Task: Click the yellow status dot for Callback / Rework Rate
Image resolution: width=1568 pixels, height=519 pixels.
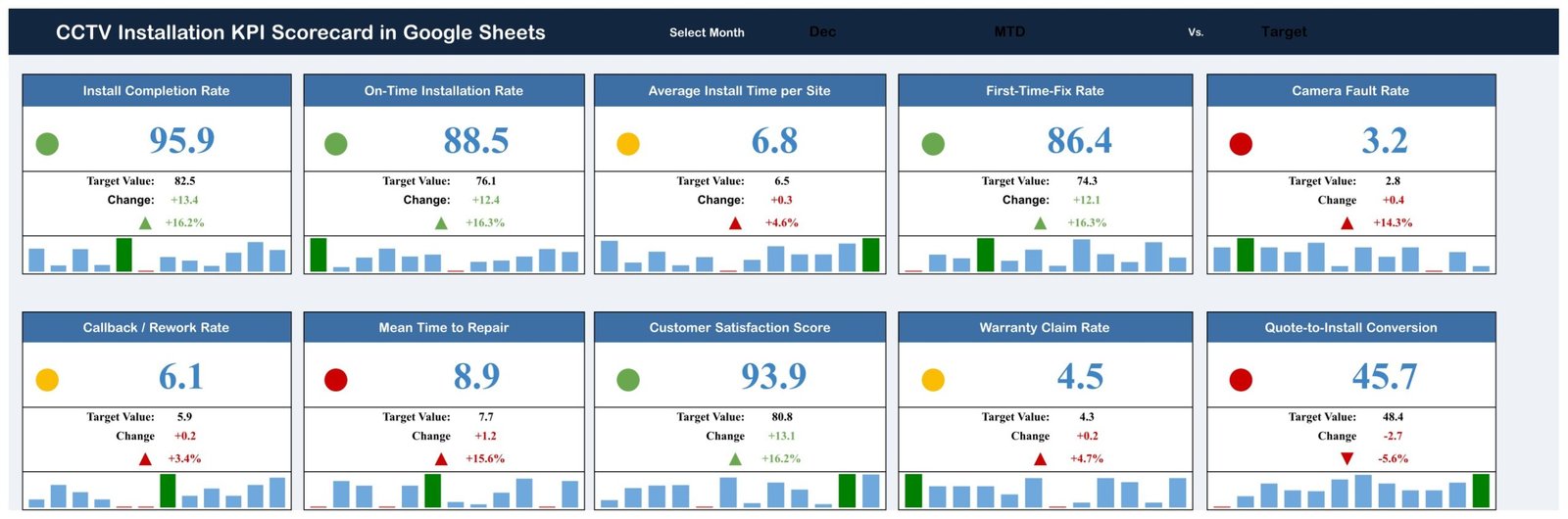Action: (x=47, y=380)
